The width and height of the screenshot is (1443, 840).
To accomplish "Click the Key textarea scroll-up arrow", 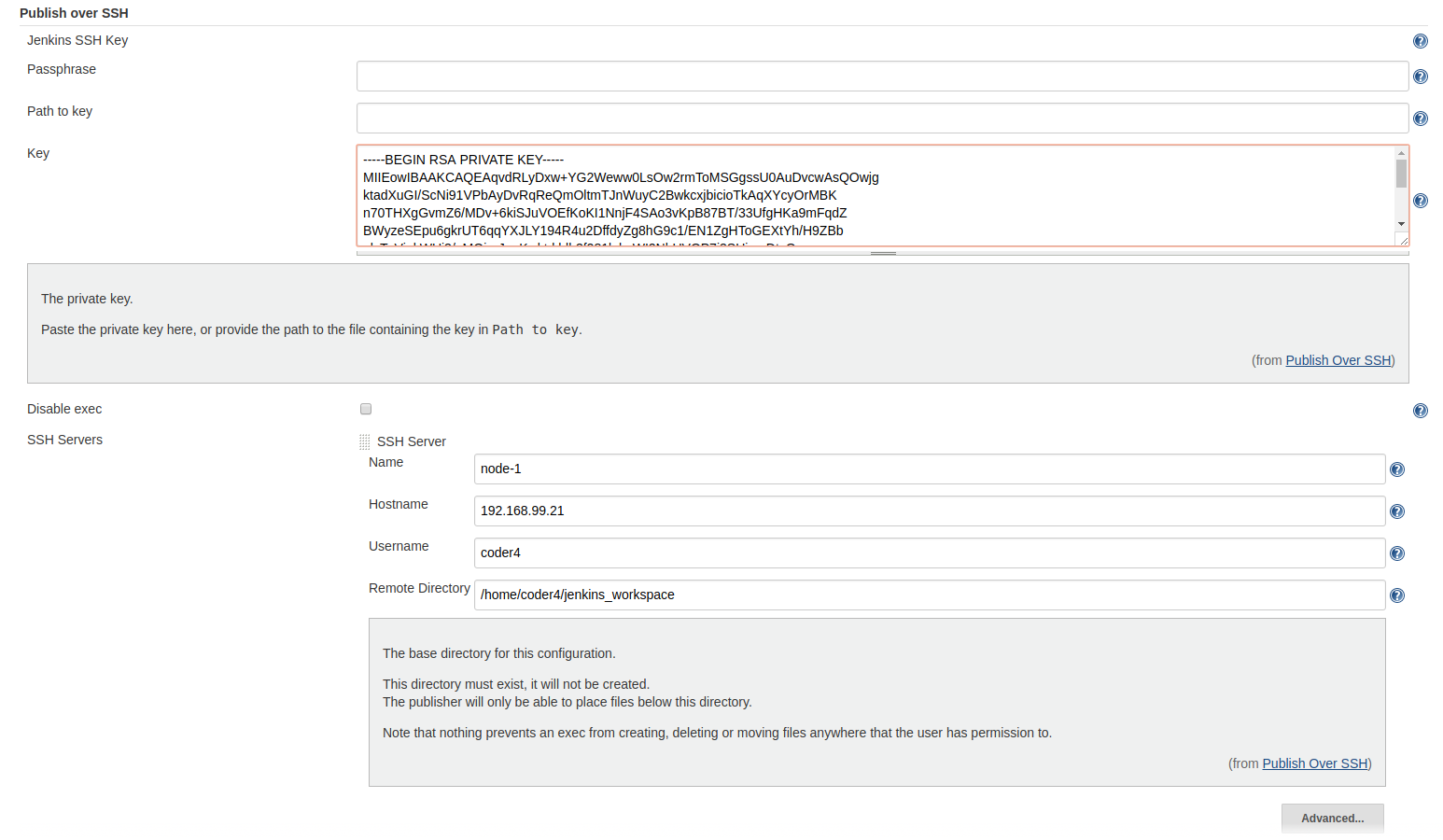I will pos(1401,153).
